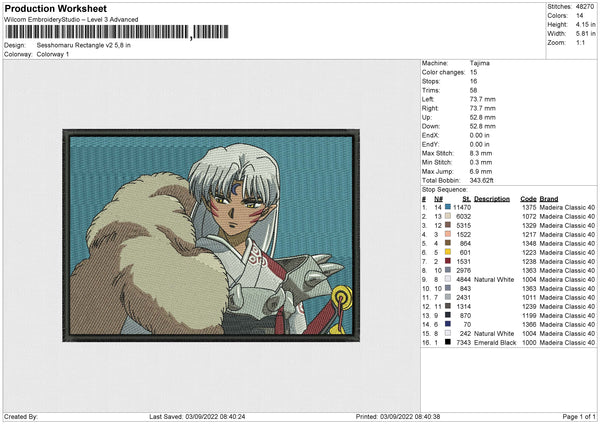Click the N# column header
Image resolution: width=600 pixels, height=424 pixels.
click(x=438, y=198)
